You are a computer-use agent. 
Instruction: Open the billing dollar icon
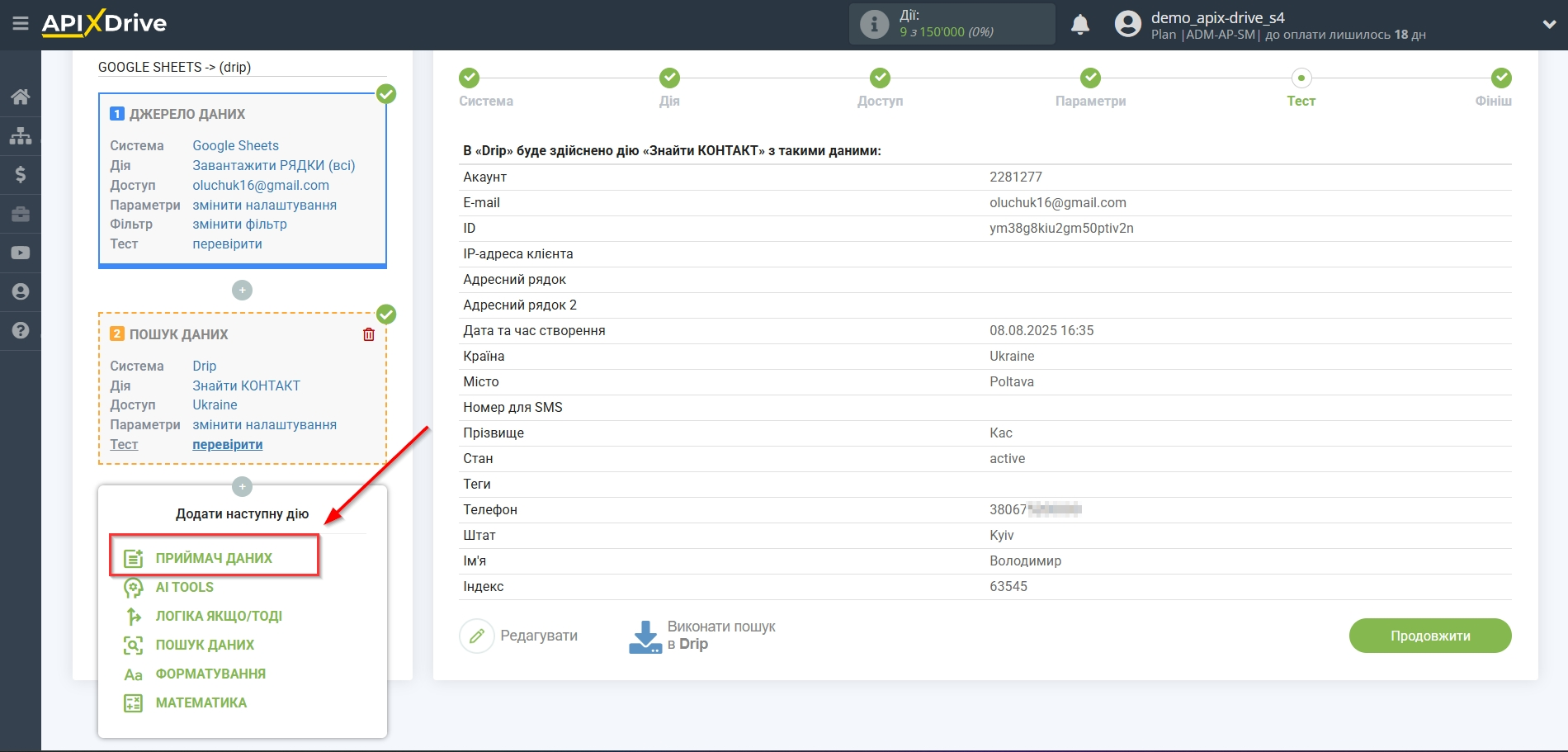click(21, 174)
